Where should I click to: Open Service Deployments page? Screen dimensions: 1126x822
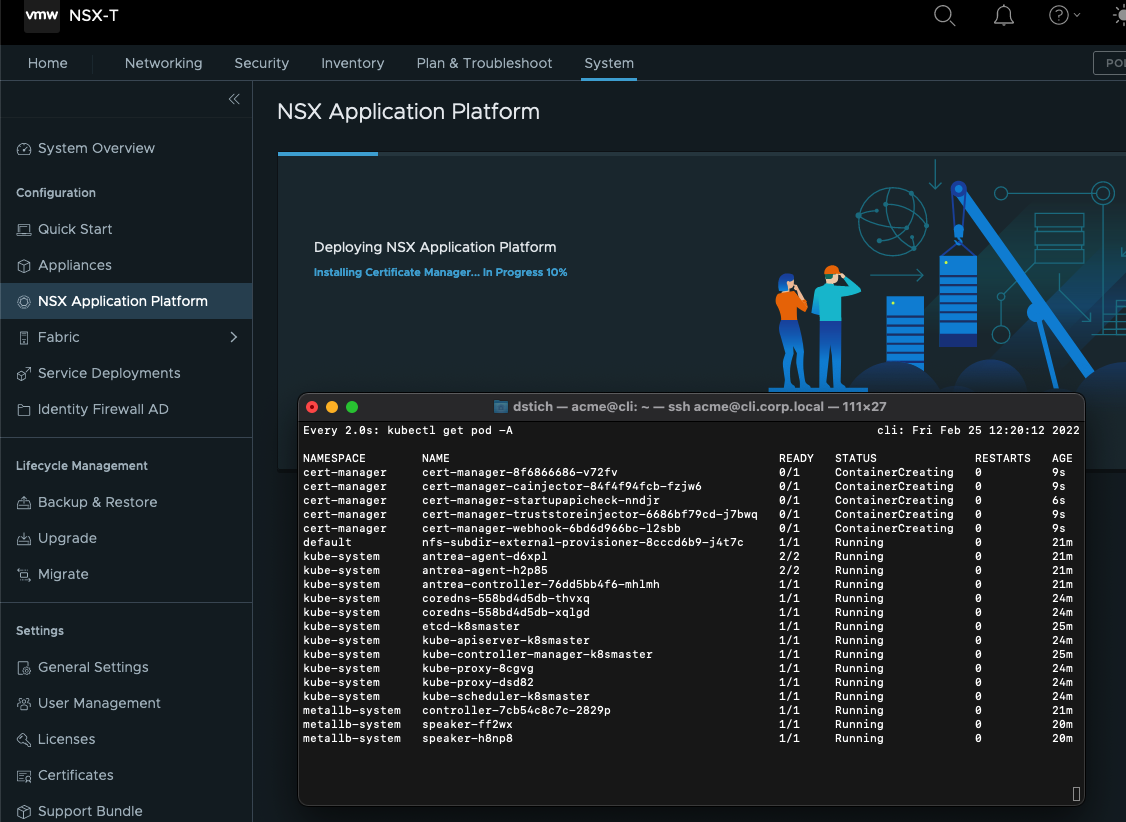109,373
